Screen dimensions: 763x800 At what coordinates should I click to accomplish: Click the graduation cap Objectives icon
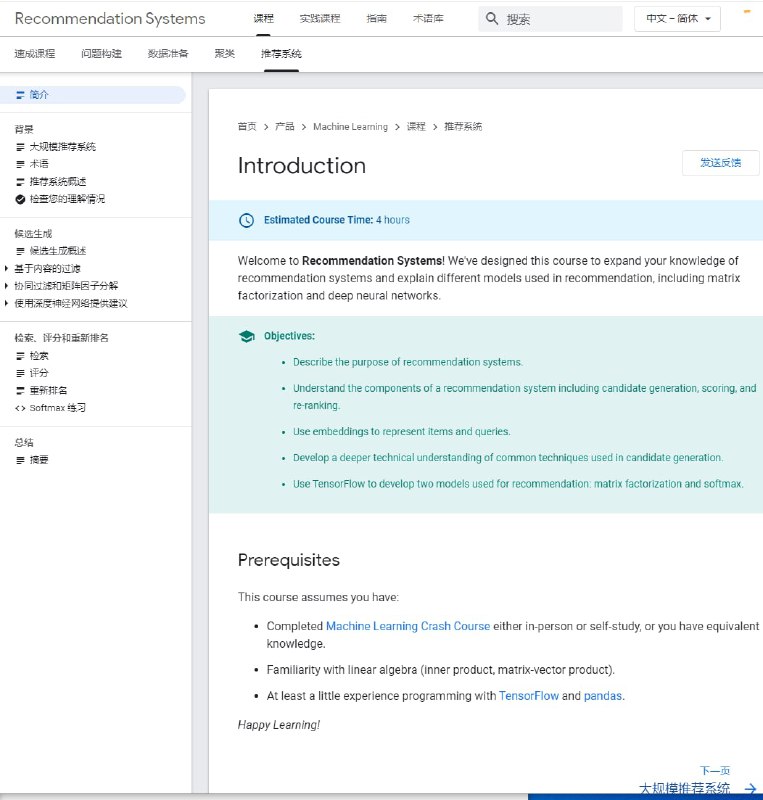(x=247, y=336)
